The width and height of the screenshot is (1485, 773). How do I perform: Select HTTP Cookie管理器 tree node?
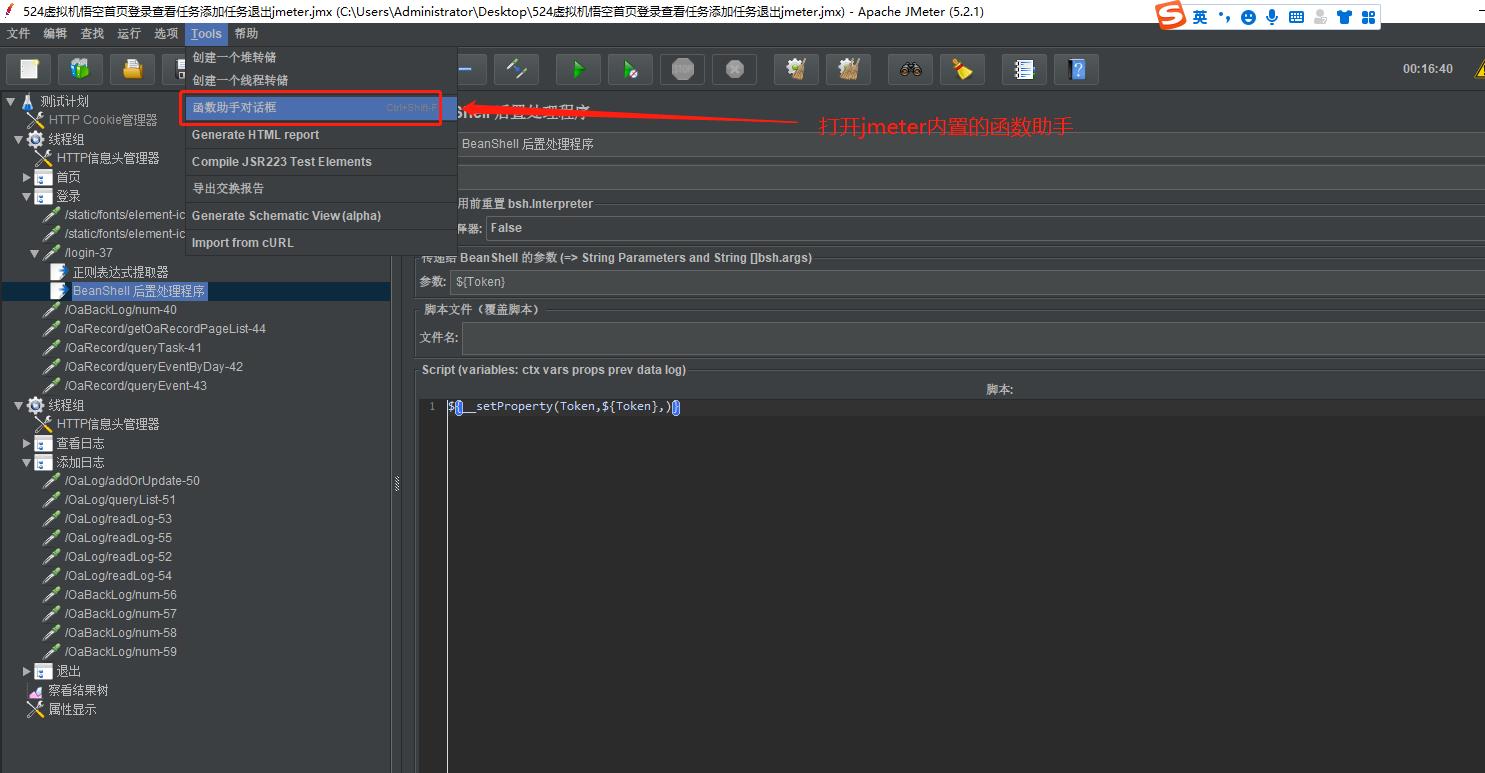click(103, 120)
